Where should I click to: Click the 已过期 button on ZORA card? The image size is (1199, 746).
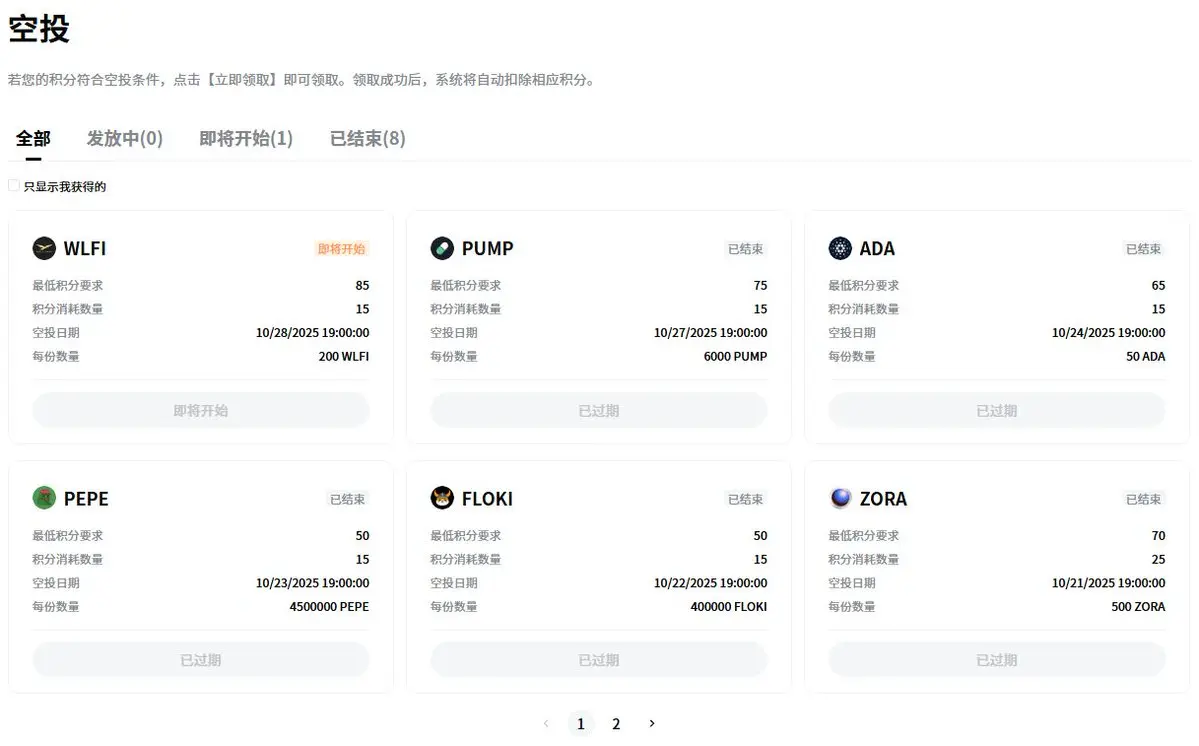(997, 660)
